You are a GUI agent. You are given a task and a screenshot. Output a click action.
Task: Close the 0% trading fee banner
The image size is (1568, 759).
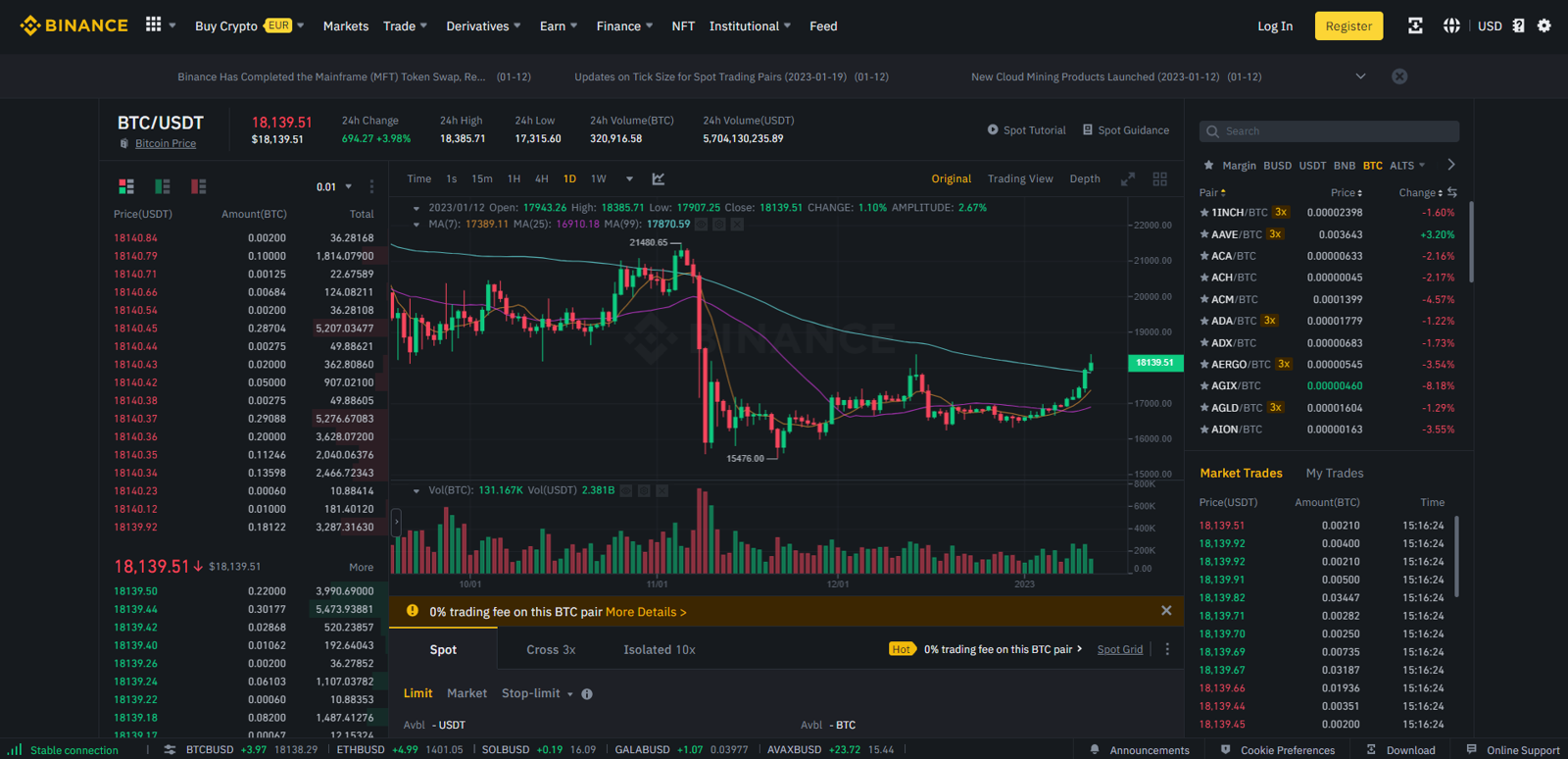tap(1166, 611)
